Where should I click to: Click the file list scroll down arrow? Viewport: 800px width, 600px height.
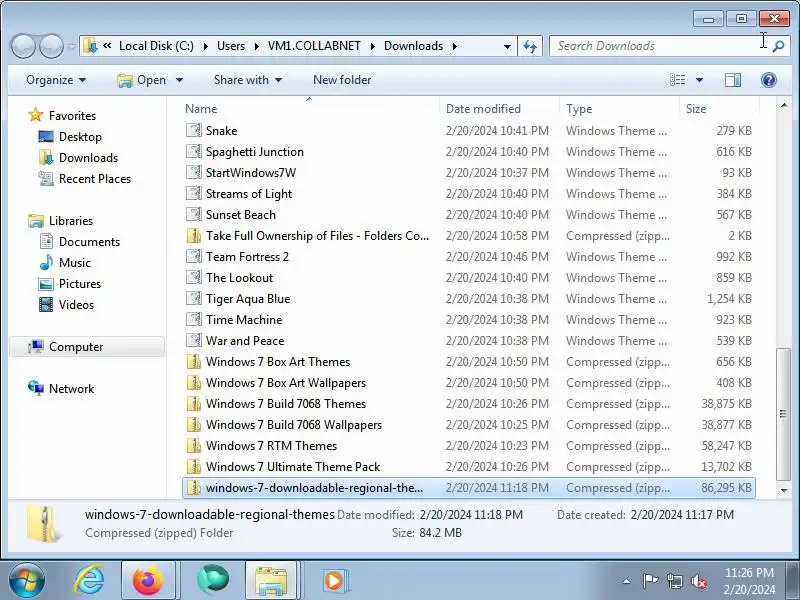(x=783, y=490)
